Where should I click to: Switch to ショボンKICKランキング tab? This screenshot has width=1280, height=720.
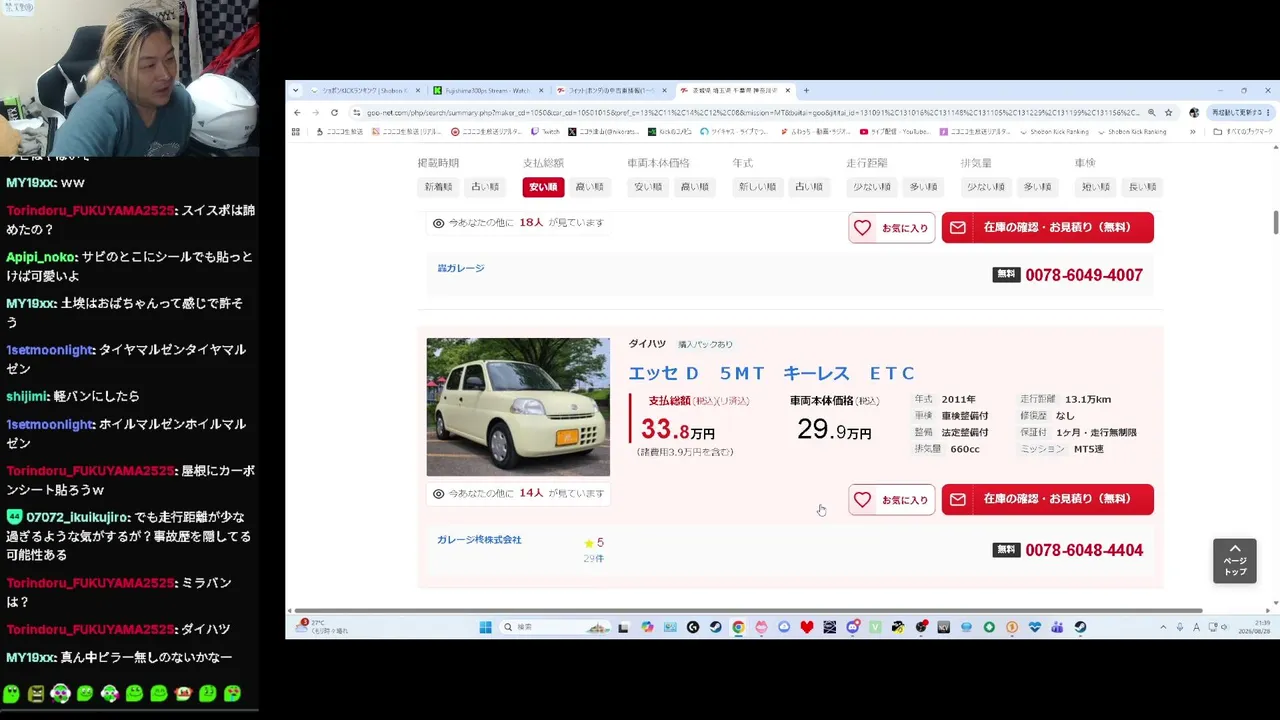coord(364,90)
